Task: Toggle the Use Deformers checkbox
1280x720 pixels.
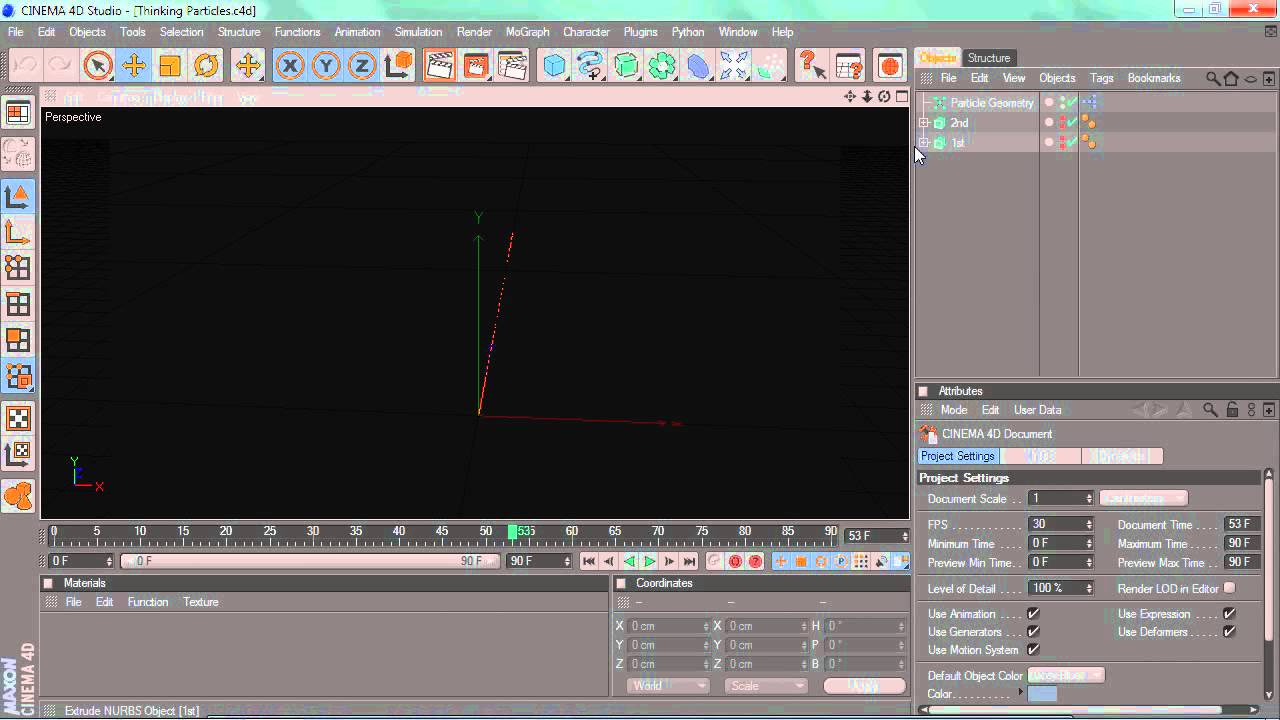Action: 1229,632
